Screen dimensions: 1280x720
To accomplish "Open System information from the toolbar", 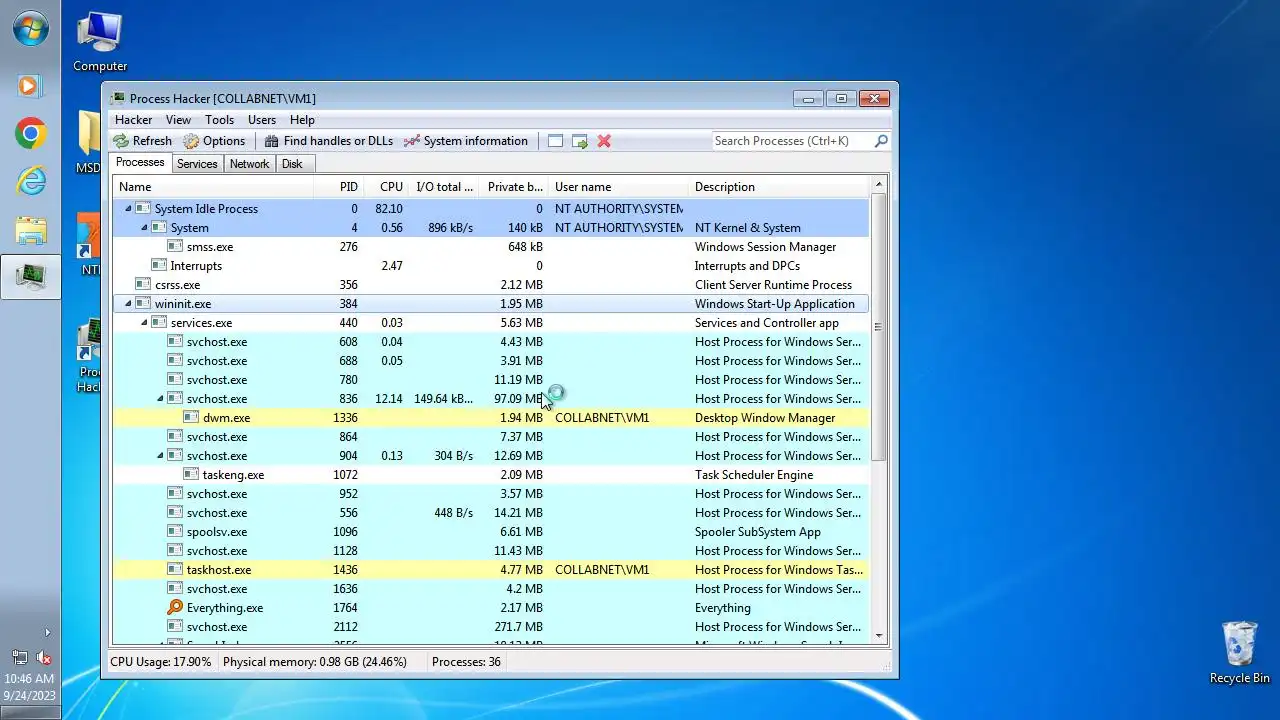I will pos(465,141).
